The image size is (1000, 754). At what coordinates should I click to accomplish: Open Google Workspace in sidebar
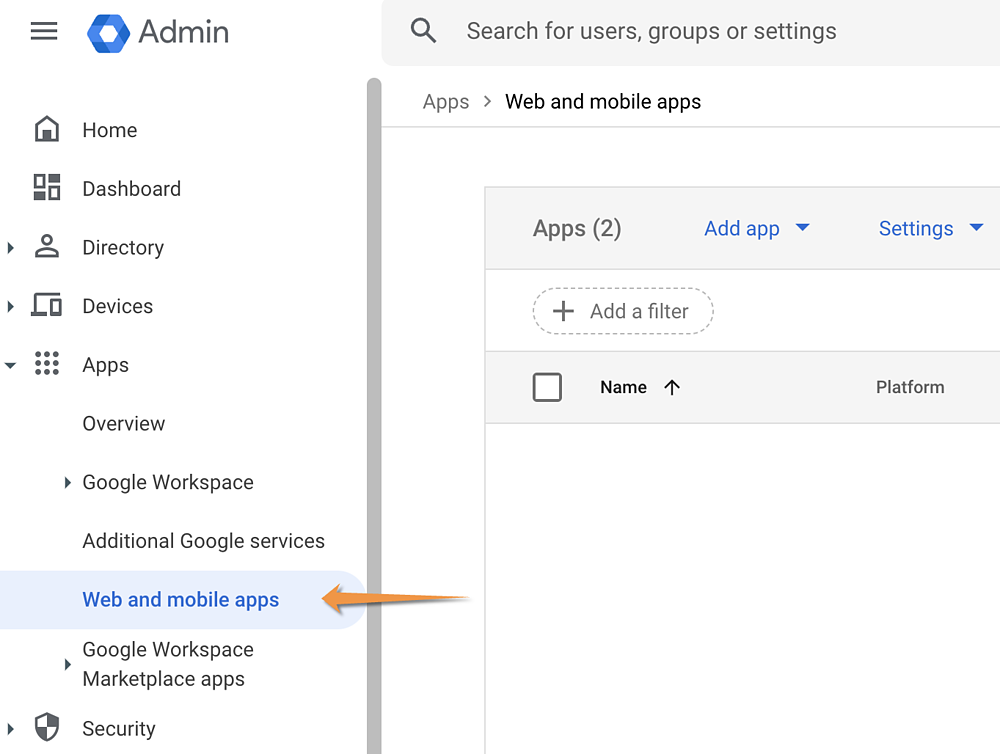tap(168, 482)
